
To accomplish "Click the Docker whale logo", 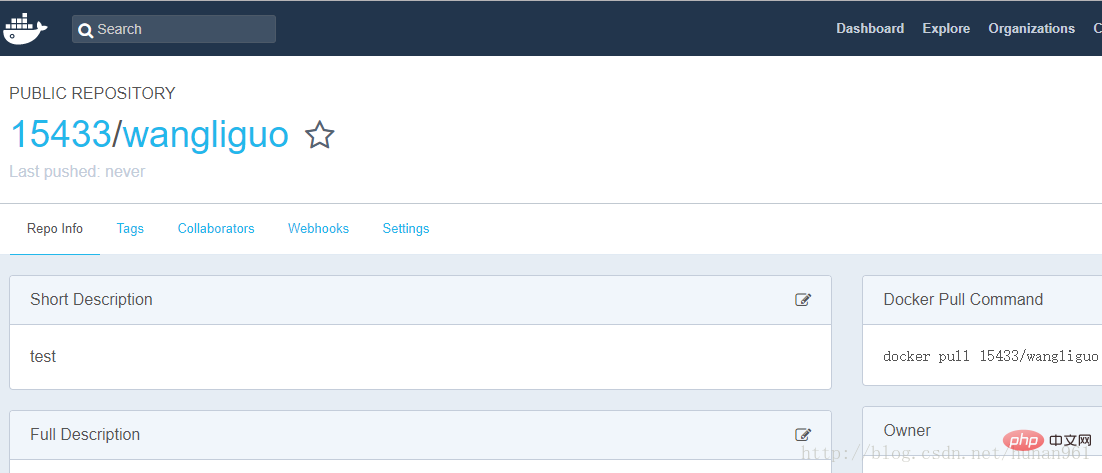I will tap(25, 29).
